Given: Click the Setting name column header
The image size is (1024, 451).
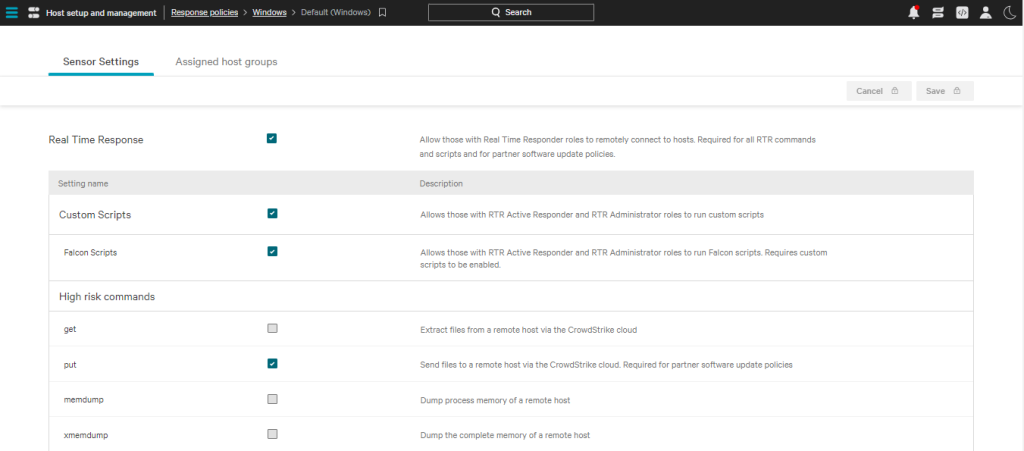Looking at the screenshot, I should (83, 184).
